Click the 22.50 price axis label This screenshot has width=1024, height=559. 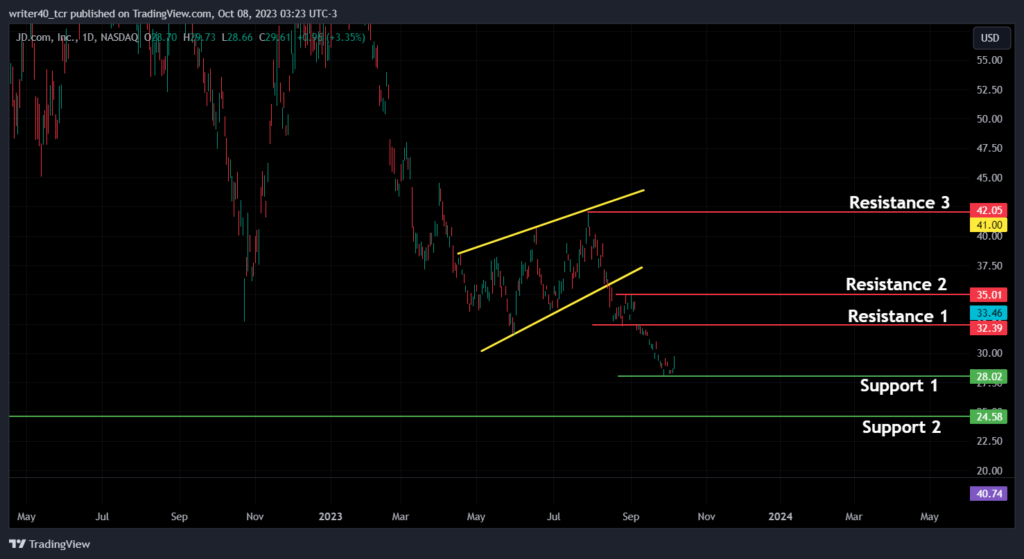pyautogui.click(x=989, y=441)
